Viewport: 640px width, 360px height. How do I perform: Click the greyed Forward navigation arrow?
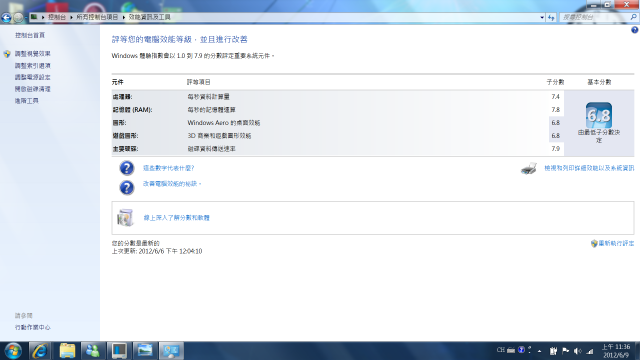point(18,18)
